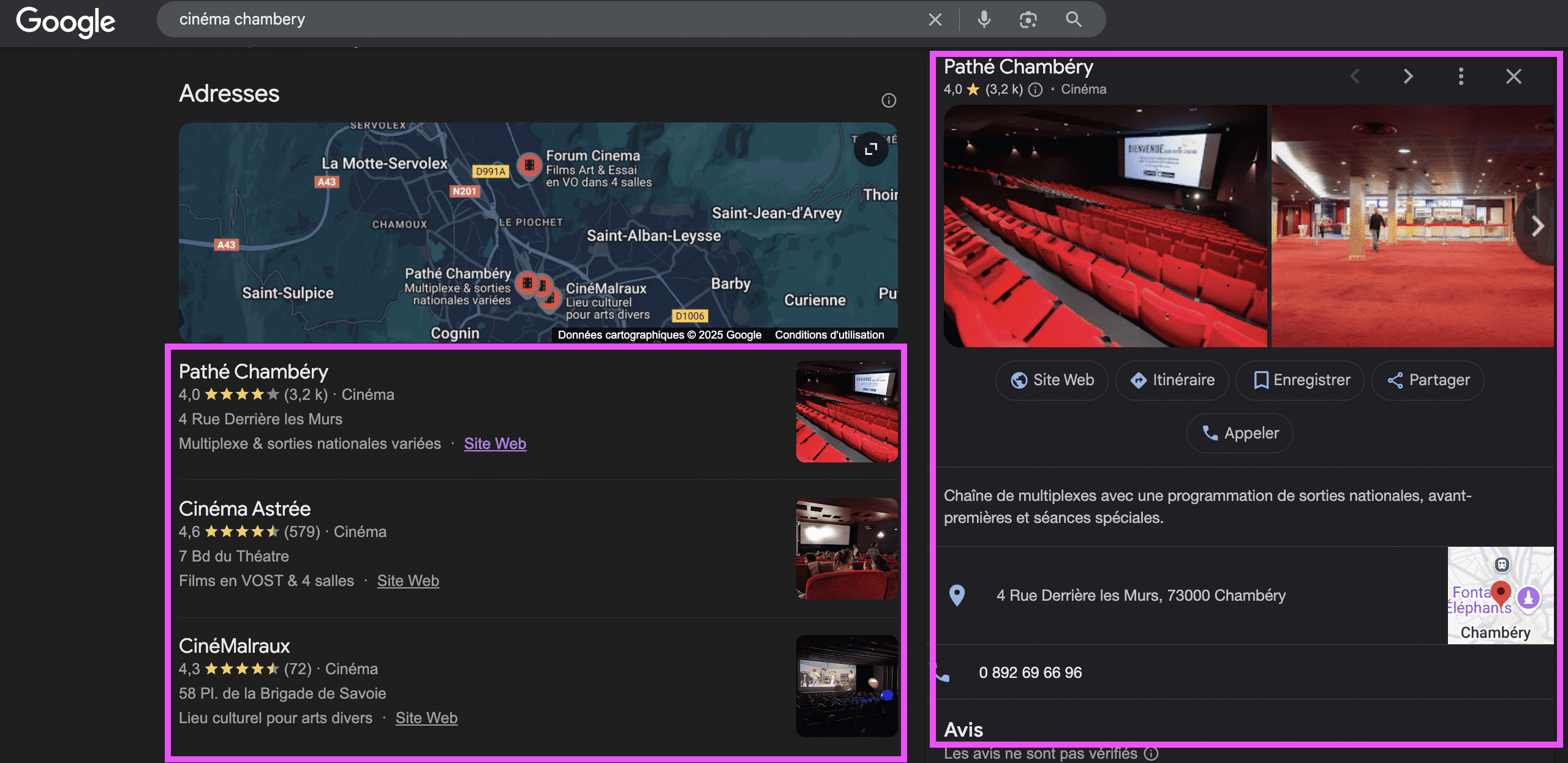Open the cinema auditorium photo in panel
This screenshot has width=1568, height=763.
pos(1105,226)
